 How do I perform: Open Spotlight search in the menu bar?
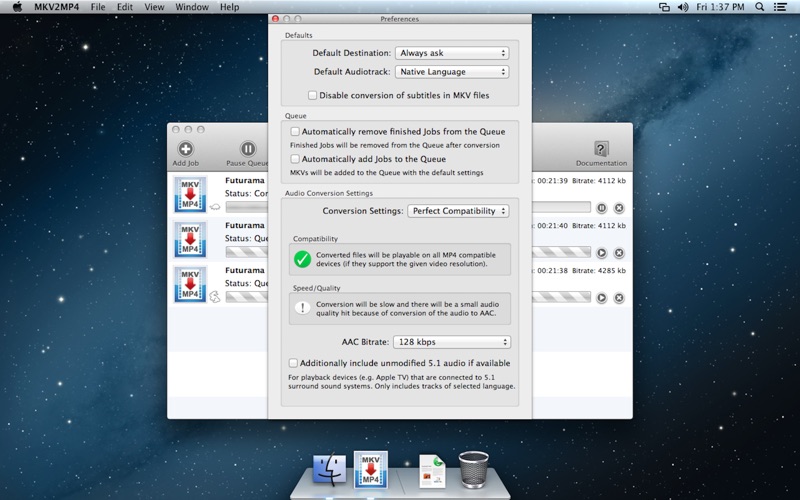click(760, 7)
